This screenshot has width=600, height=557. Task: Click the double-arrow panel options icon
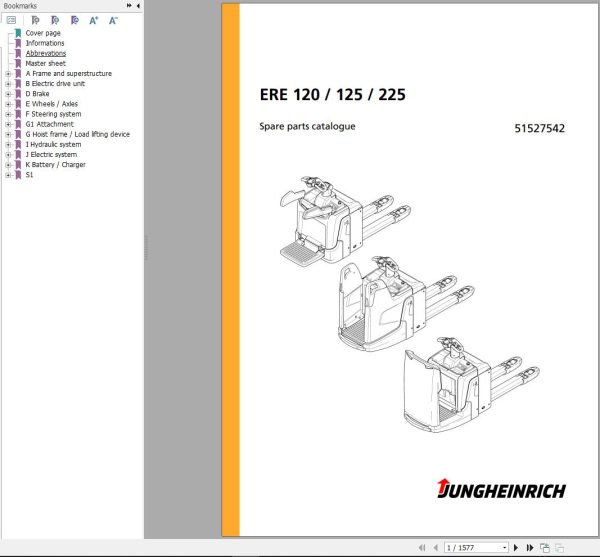[129, 5]
